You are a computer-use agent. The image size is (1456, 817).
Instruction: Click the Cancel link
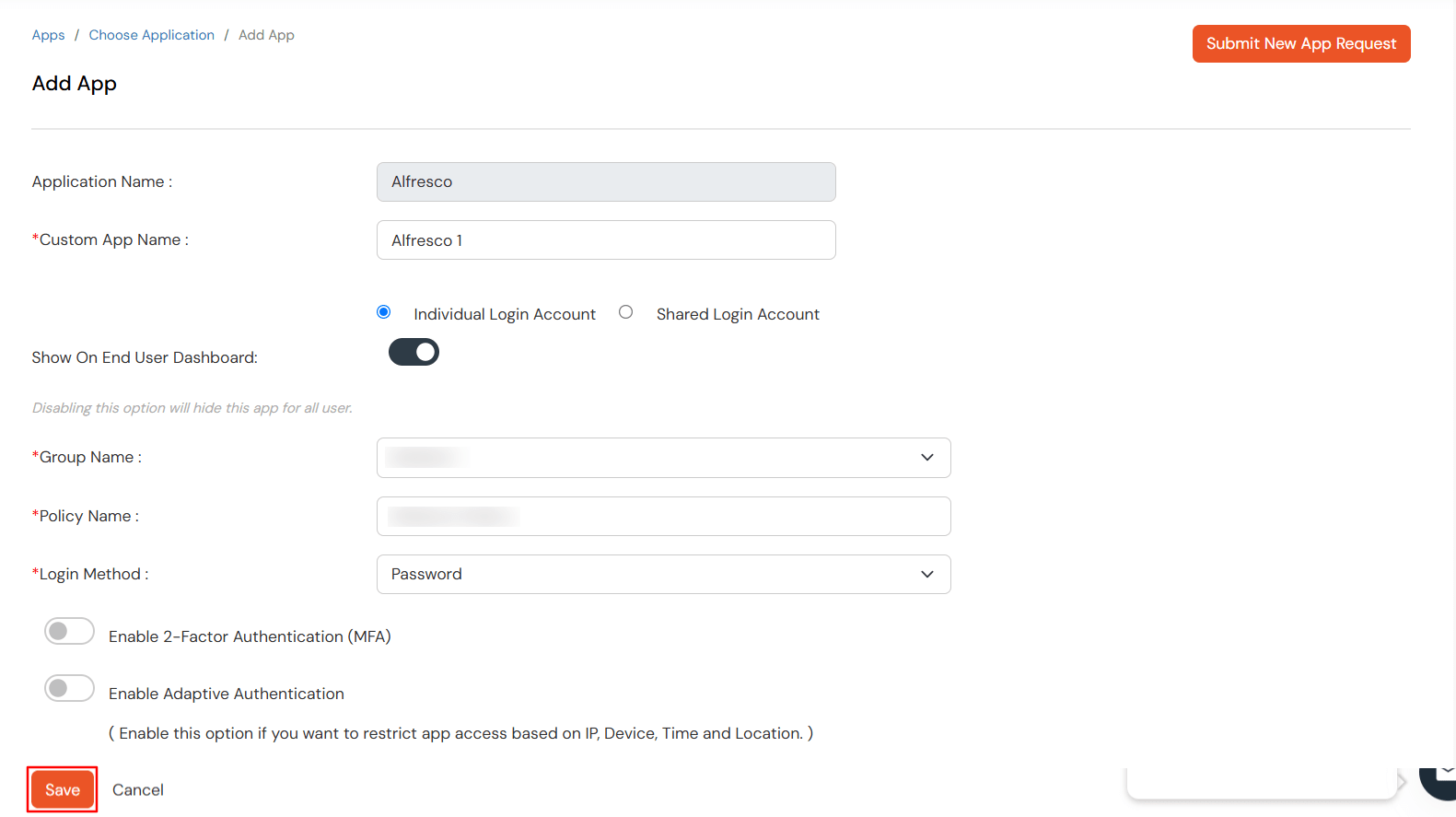pyautogui.click(x=138, y=789)
